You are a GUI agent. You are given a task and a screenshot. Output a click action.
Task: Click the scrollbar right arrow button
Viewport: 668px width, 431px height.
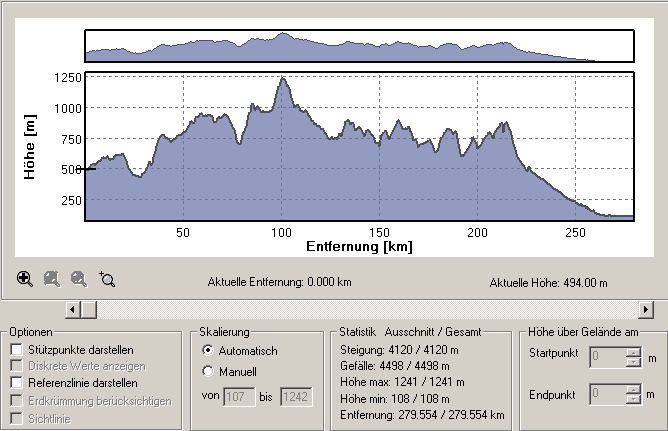(x=646, y=310)
